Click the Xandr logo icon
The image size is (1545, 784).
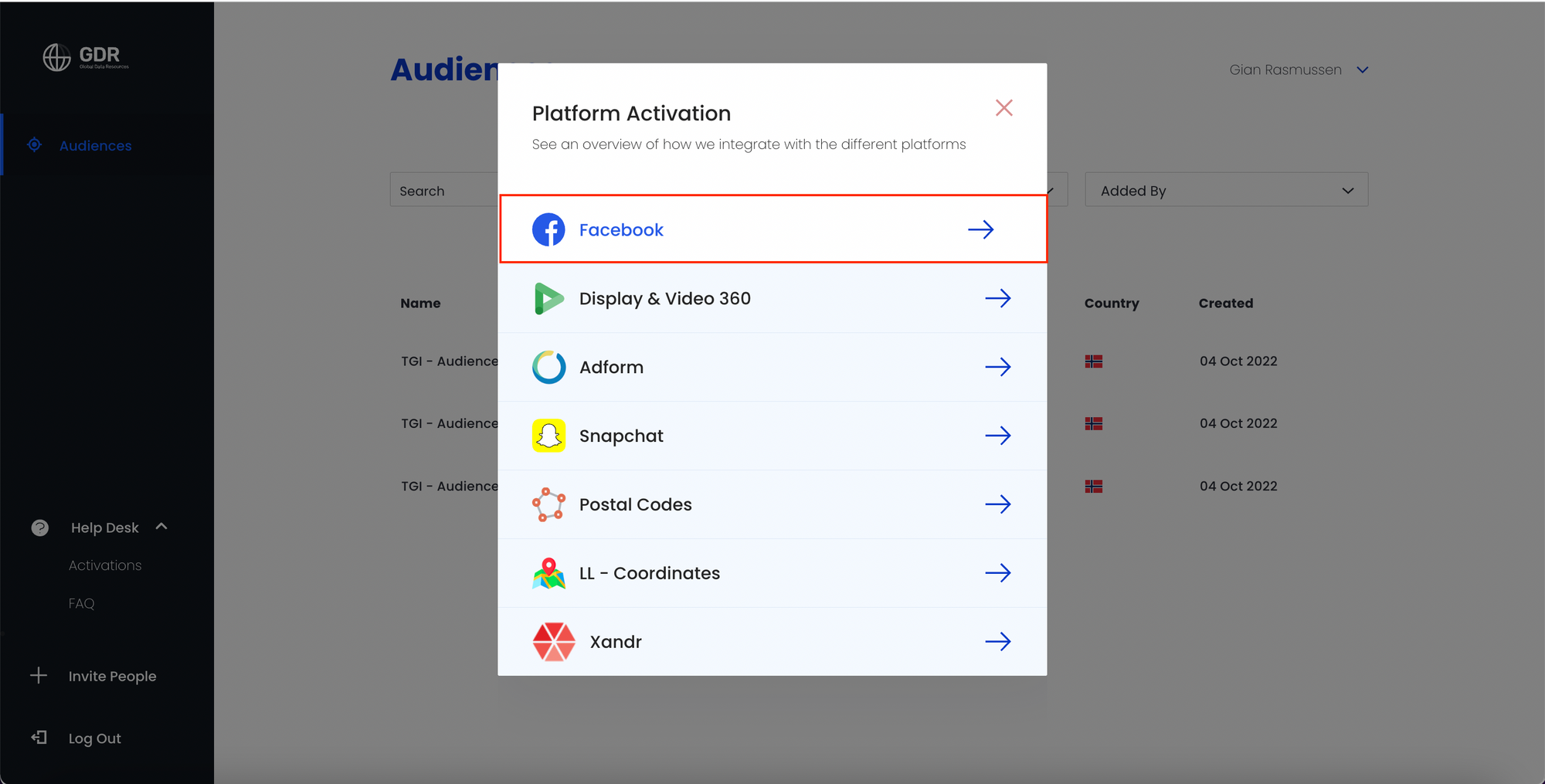(554, 642)
